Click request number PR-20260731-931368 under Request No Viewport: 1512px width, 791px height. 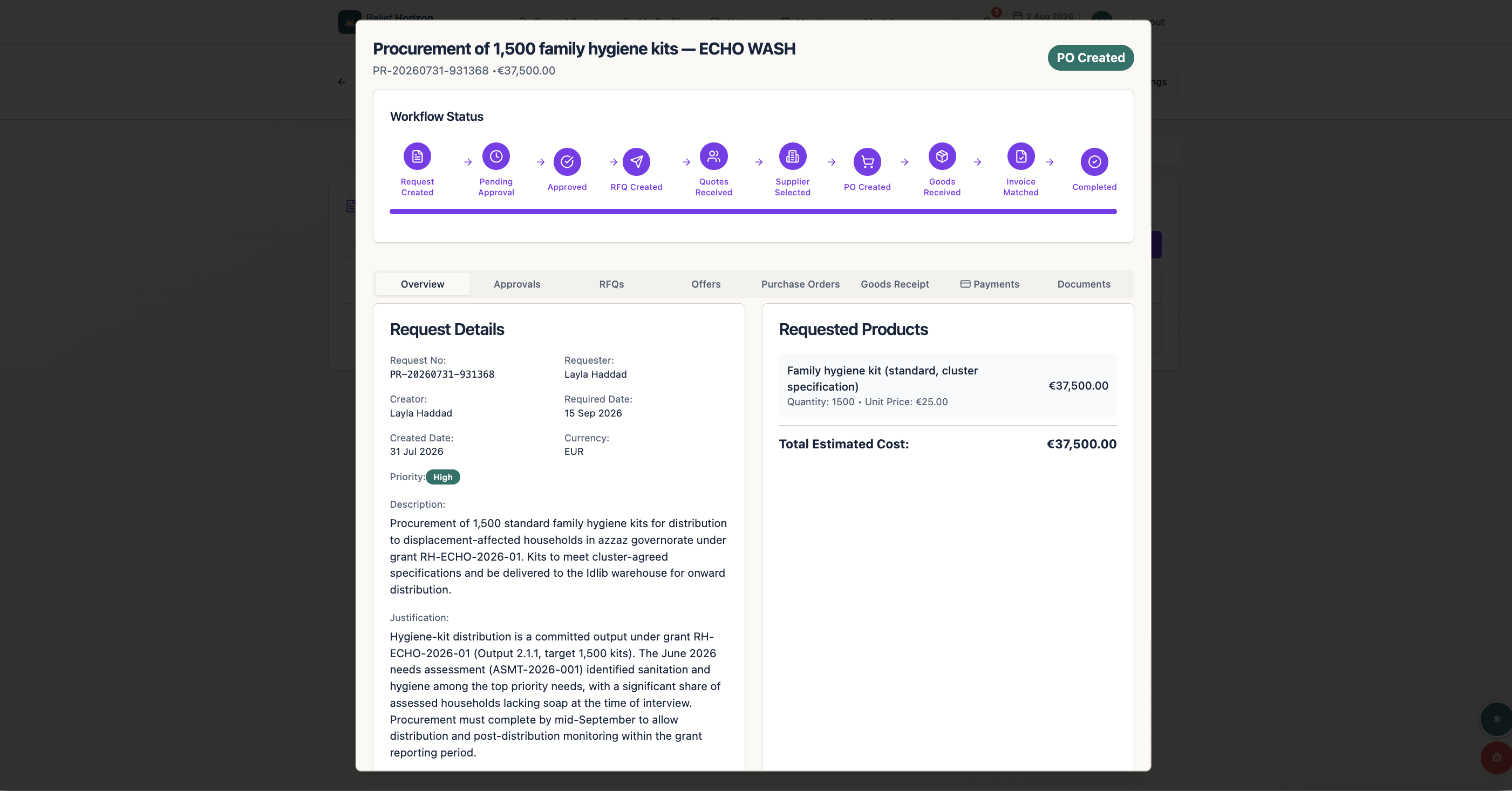[442, 374]
